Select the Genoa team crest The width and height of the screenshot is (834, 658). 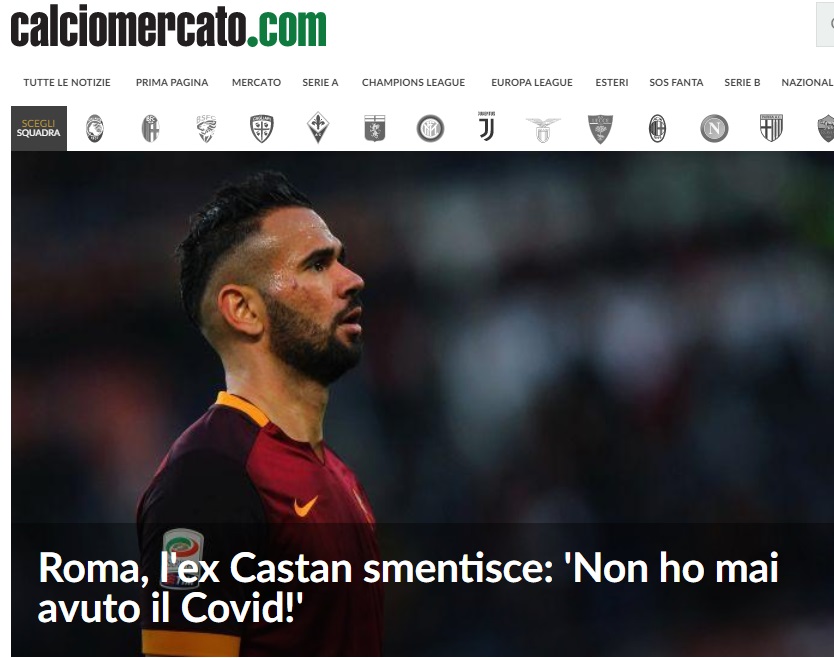click(374, 128)
